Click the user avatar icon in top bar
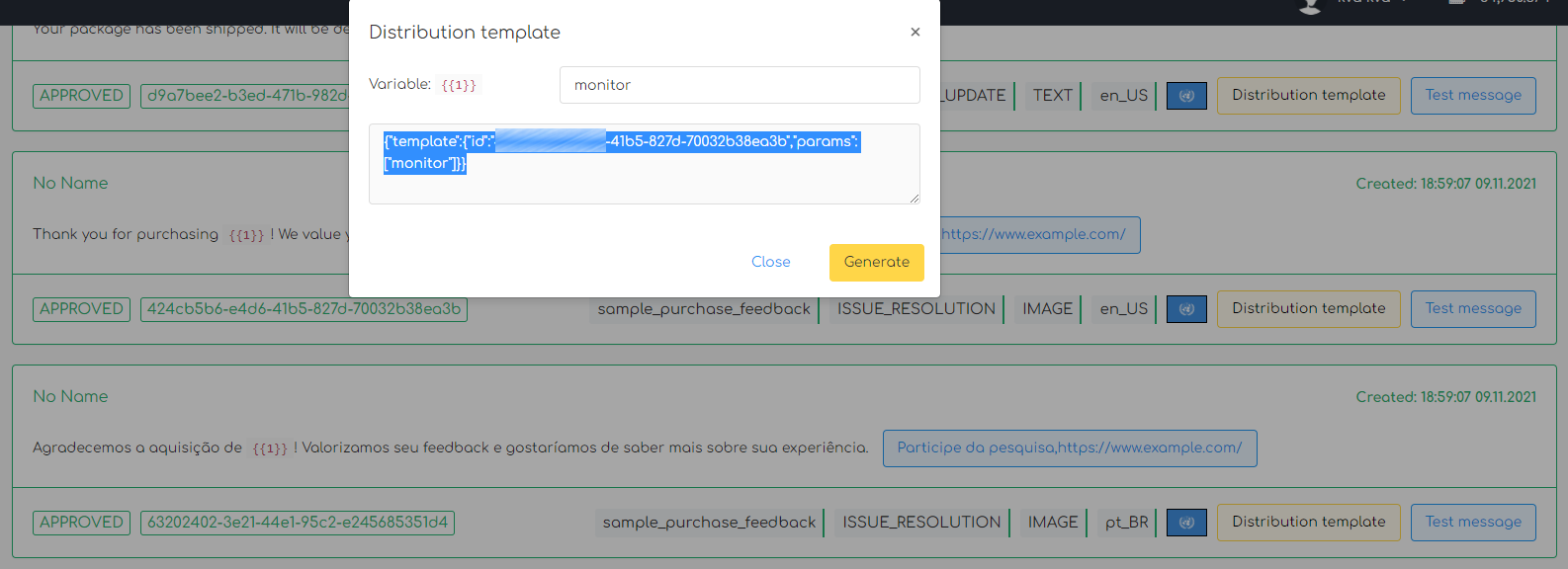Image resolution: width=1568 pixels, height=569 pixels. point(1310,6)
